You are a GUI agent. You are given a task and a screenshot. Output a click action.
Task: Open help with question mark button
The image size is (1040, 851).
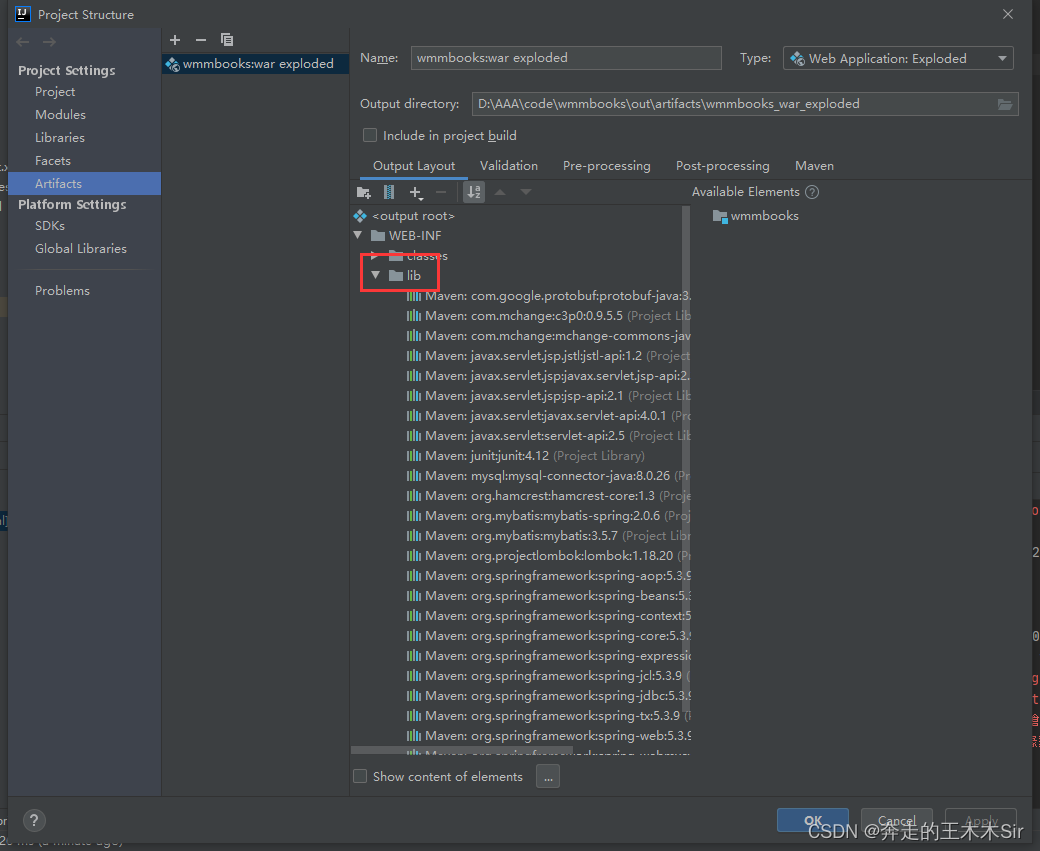pyautogui.click(x=34, y=820)
